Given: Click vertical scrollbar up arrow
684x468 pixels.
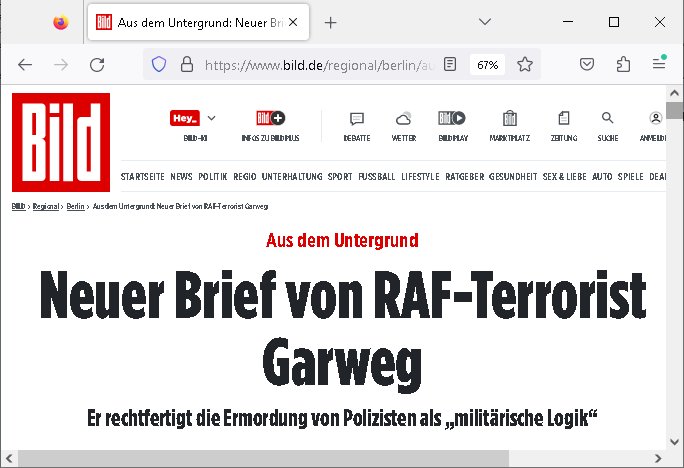Looking at the screenshot, I should pyautogui.click(x=674, y=93).
